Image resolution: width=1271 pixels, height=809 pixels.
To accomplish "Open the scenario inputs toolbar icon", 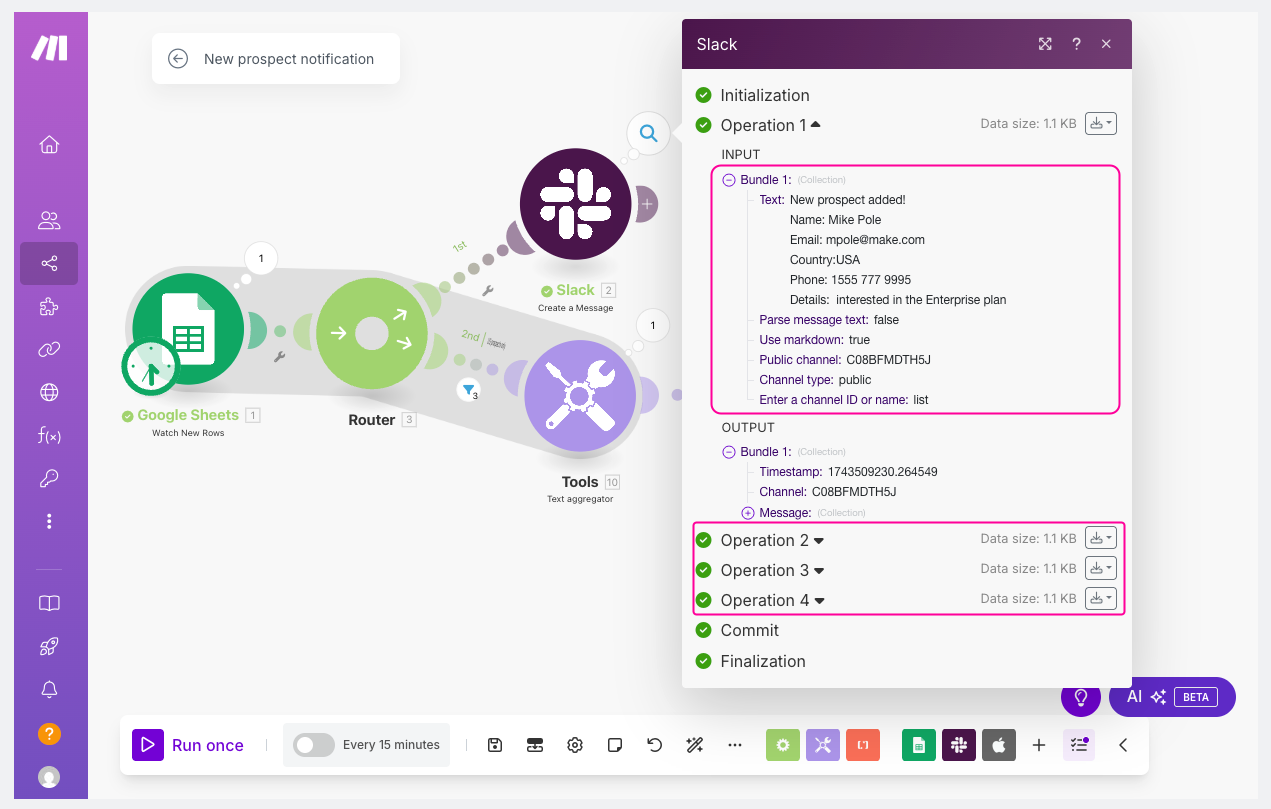I will (535, 745).
